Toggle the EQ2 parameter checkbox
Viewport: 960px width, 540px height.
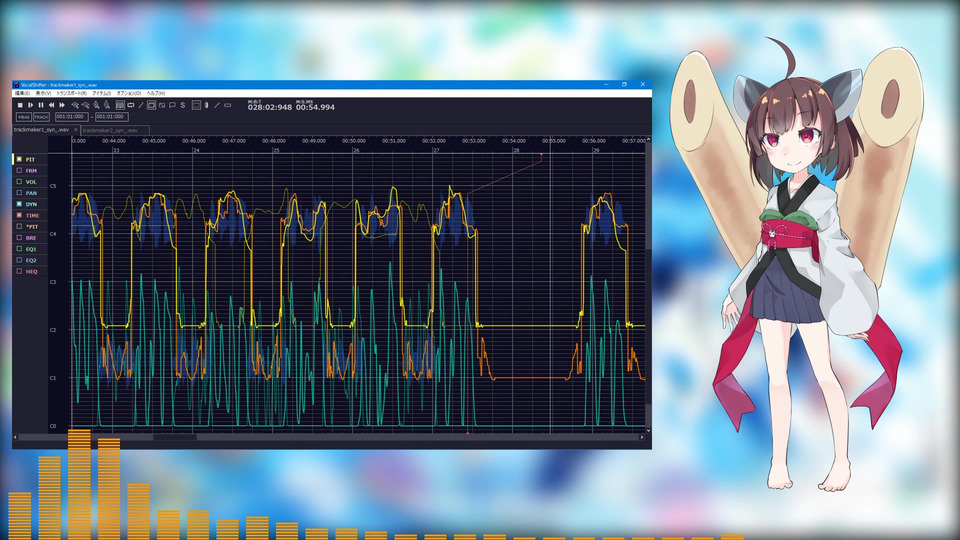tap(19, 260)
